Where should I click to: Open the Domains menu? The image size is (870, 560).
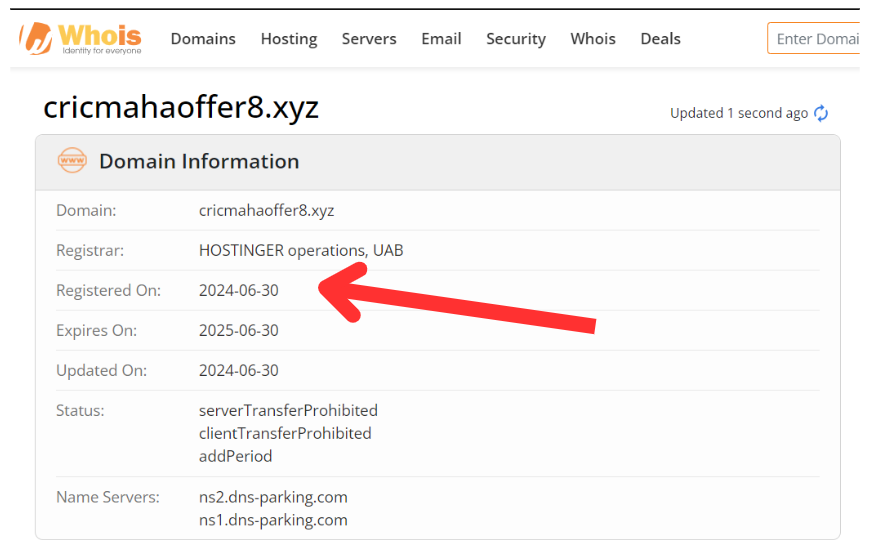click(x=203, y=39)
